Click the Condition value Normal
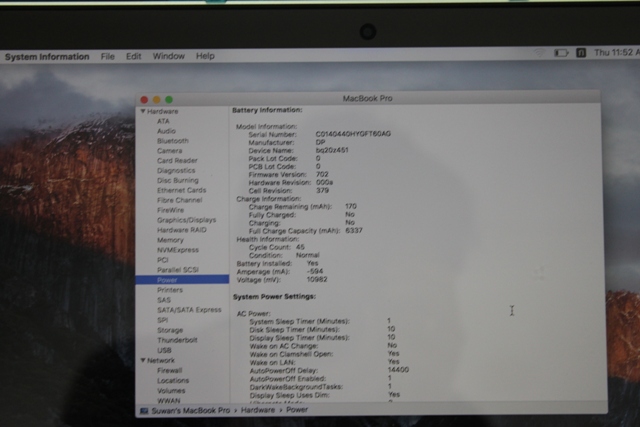This screenshot has height=427, width=640. (x=308, y=255)
